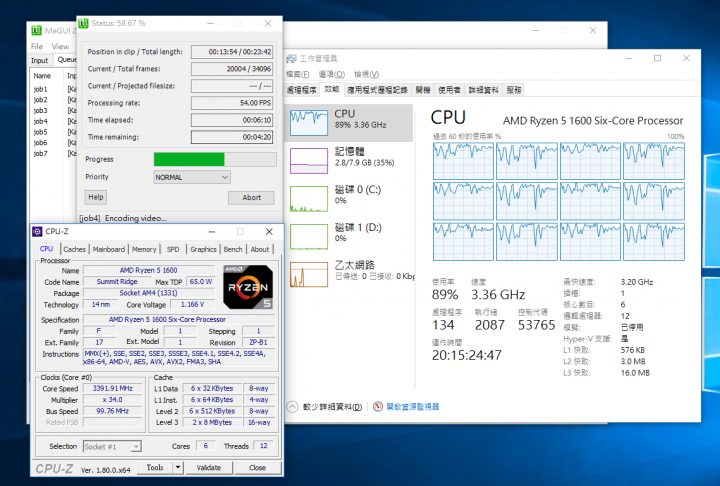Click the Help button in status window
The height and width of the screenshot is (486, 720).
coord(96,197)
